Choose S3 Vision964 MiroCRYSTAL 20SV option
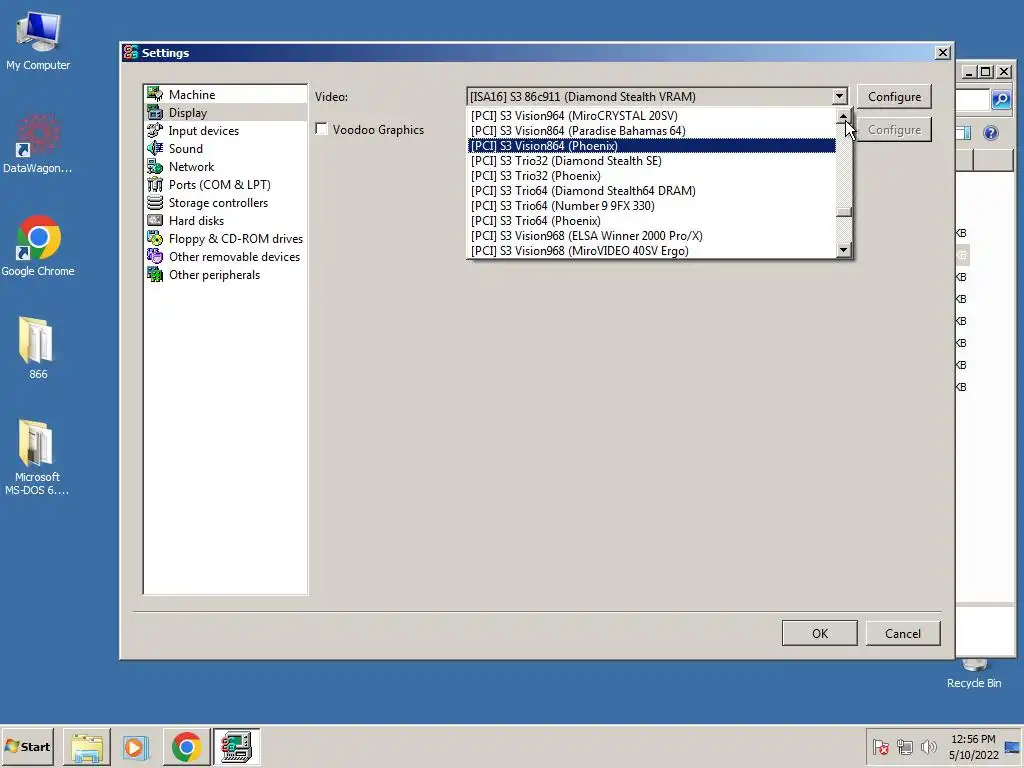This screenshot has height=768, width=1024. pyautogui.click(x=652, y=116)
